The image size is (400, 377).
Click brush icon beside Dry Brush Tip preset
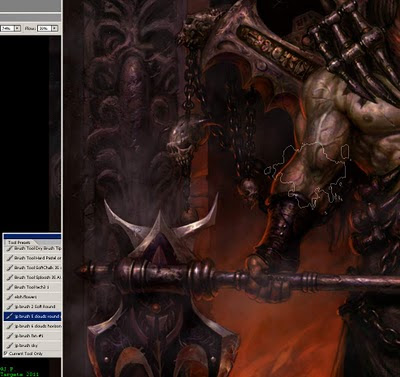tap(9, 248)
